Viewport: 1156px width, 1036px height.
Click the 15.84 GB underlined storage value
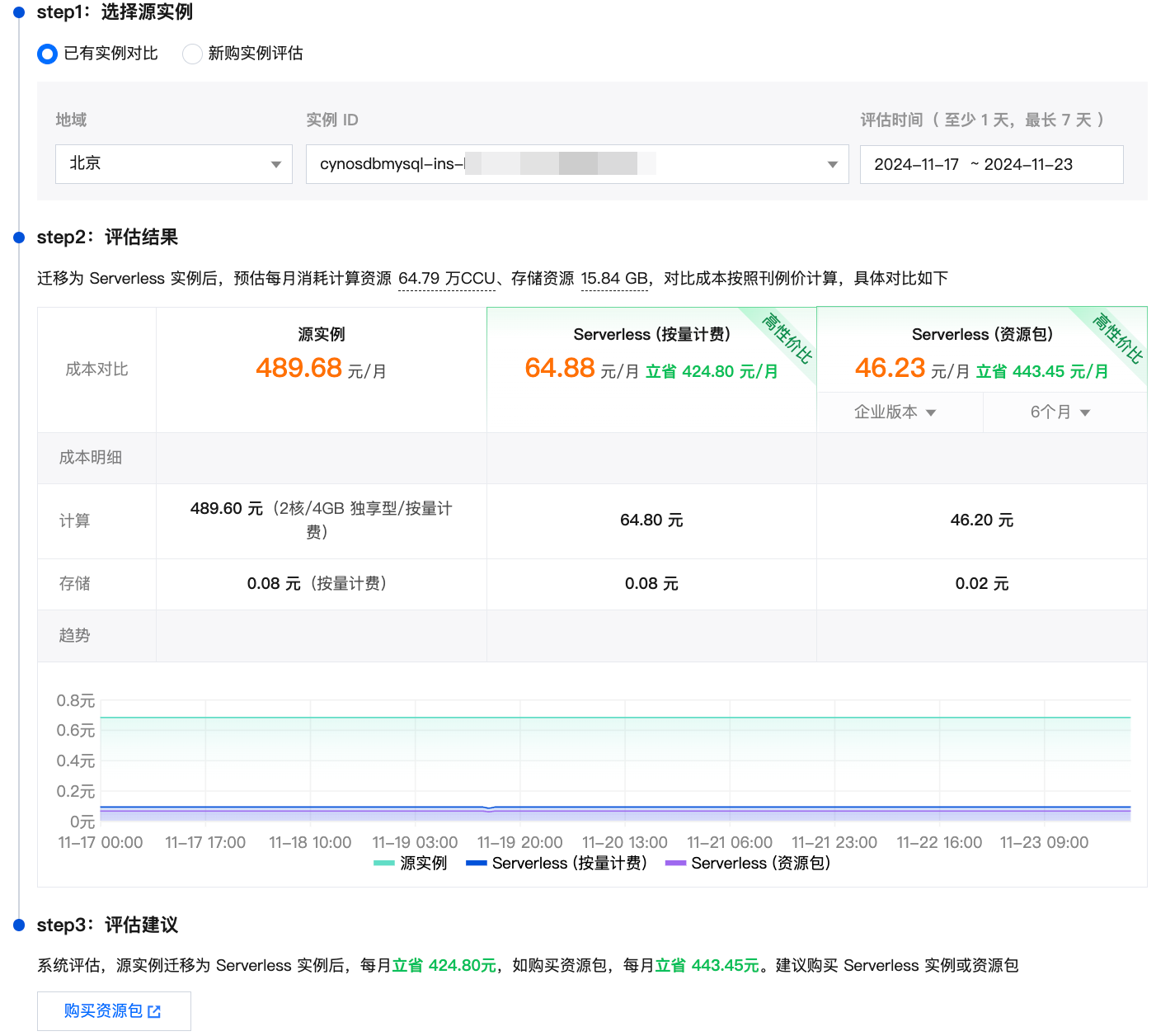(x=614, y=279)
